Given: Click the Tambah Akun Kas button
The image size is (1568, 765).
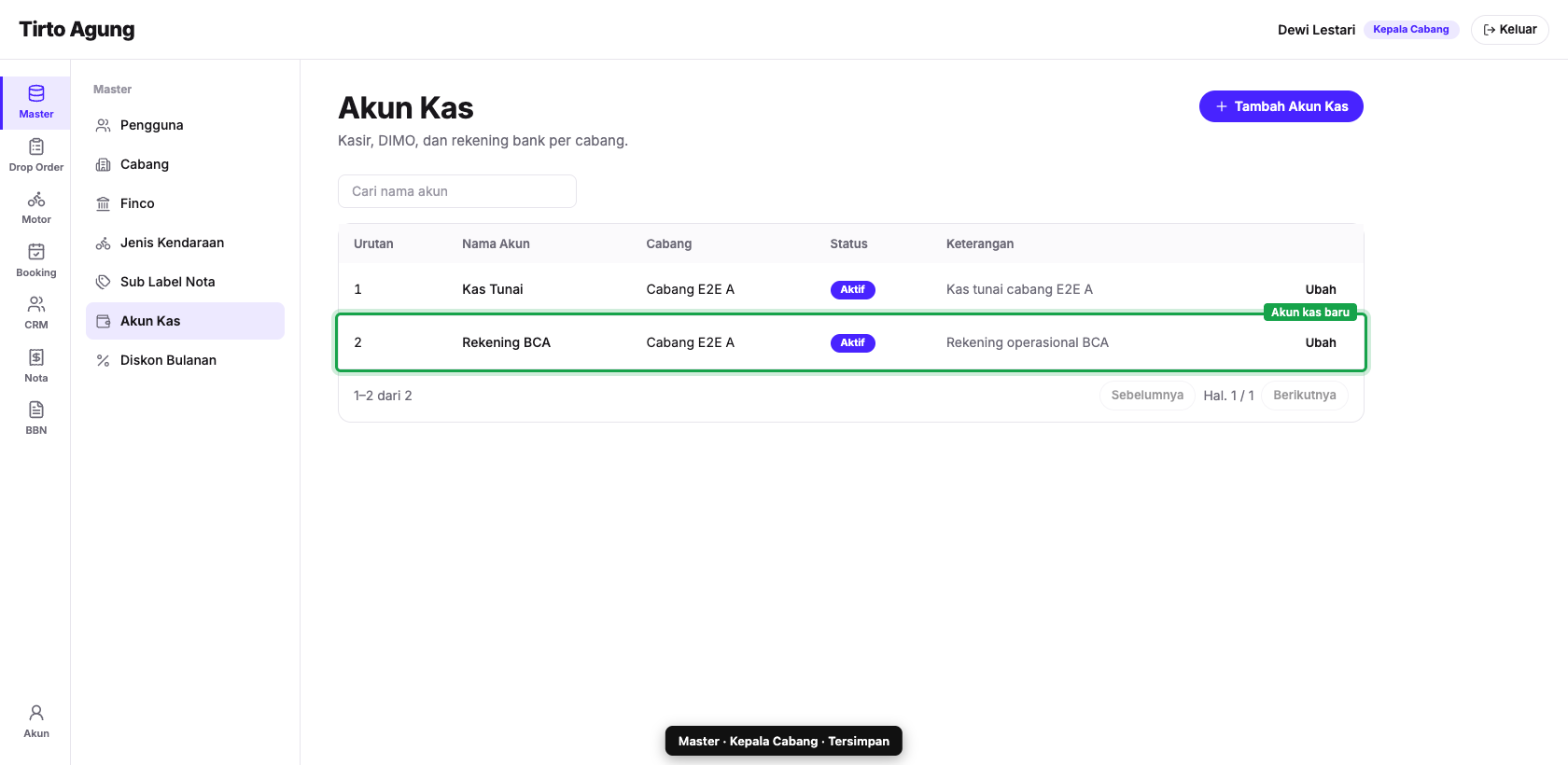Looking at the screenshot, I should pos(1281,106).
